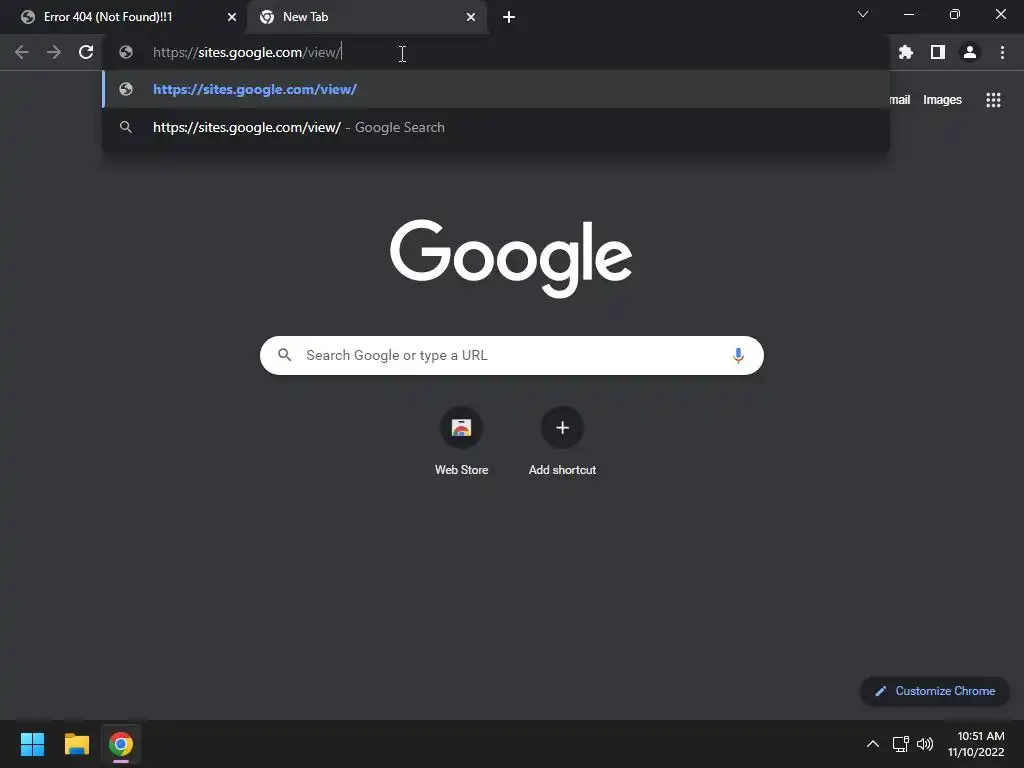The width and height of the screenshot is (1024, 768).
Task: Start voice search with microphone icon
Action: (x=738, y=355)
